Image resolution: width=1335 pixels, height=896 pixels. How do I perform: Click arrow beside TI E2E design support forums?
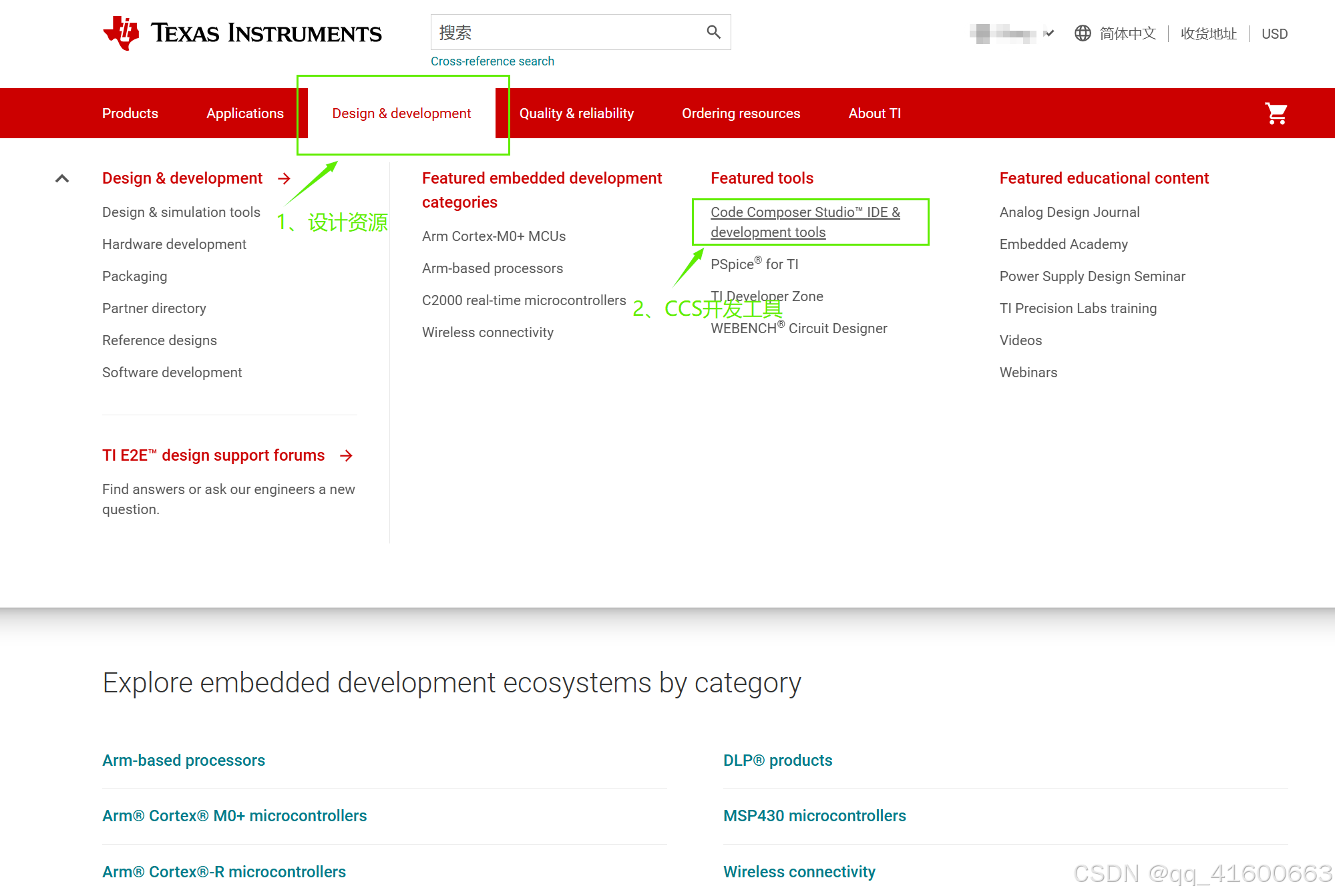(346, 455)
